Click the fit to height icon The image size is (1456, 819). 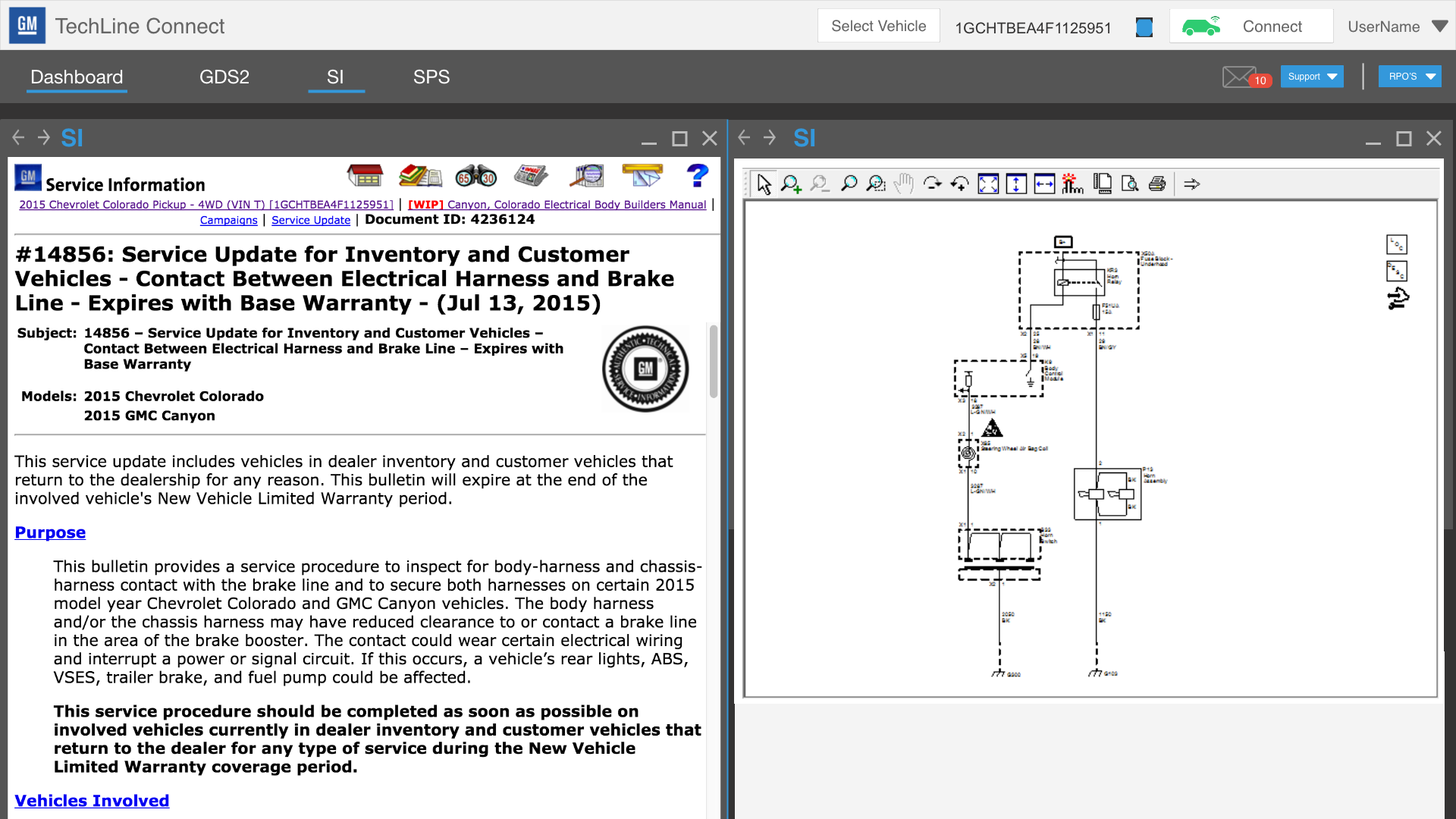(x=1016, y=184)
